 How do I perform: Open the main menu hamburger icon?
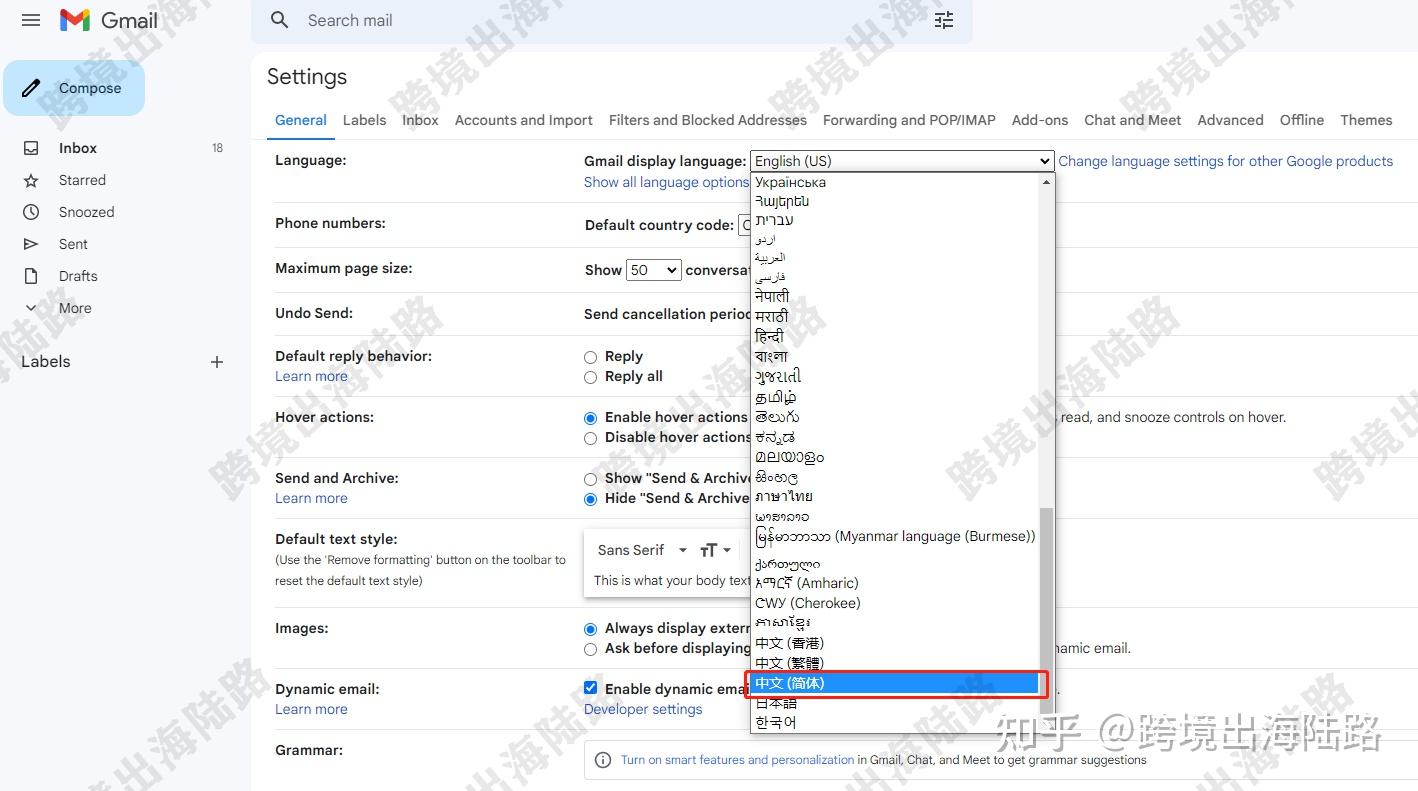(31, 20)
